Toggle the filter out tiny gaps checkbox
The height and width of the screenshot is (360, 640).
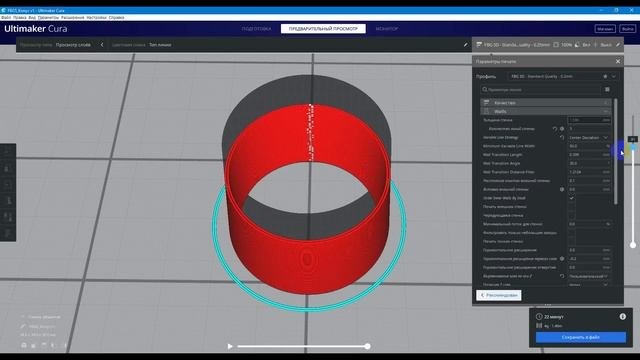coord(571,233)
